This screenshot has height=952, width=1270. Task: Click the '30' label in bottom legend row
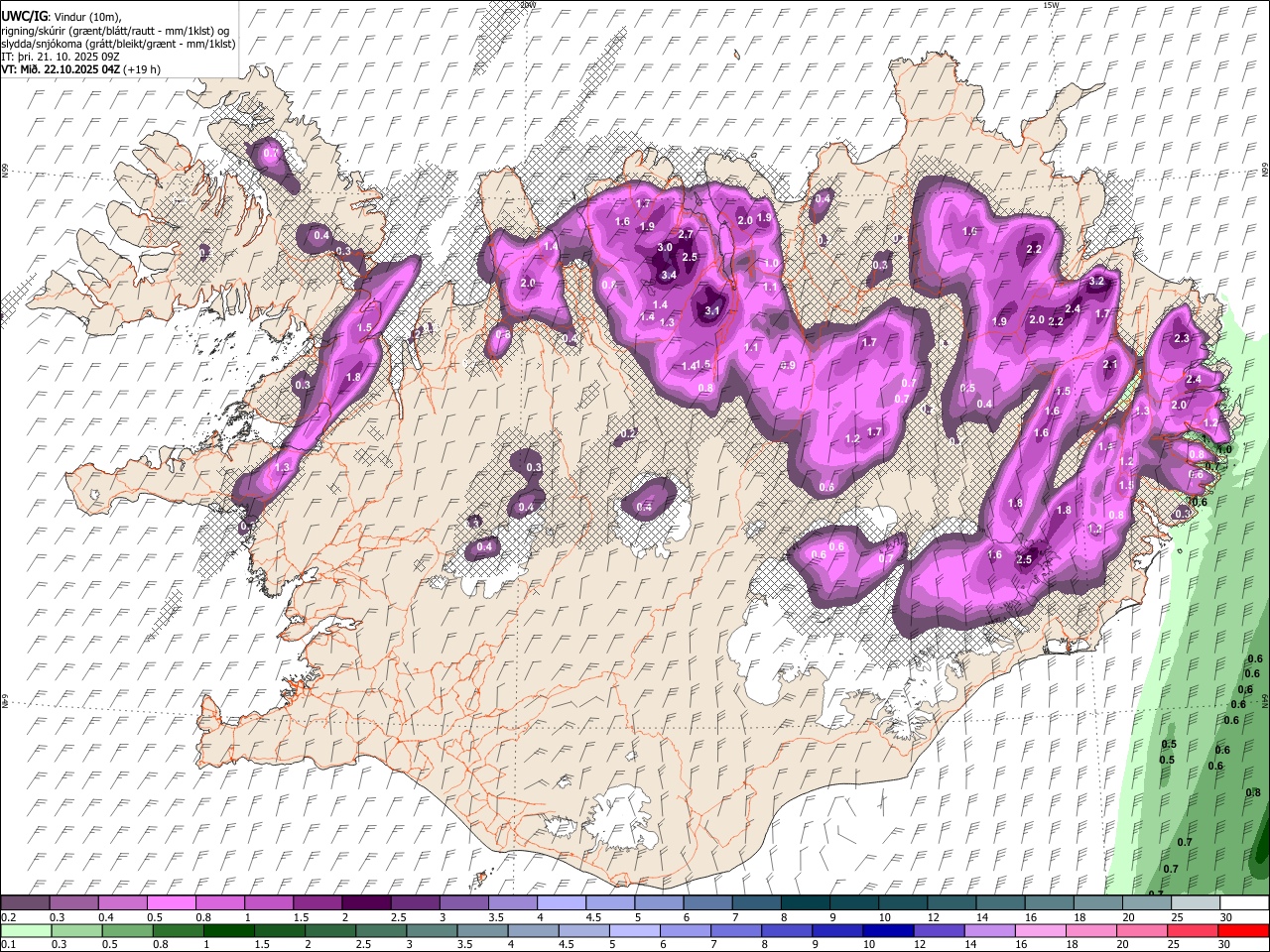point(1226,944)
